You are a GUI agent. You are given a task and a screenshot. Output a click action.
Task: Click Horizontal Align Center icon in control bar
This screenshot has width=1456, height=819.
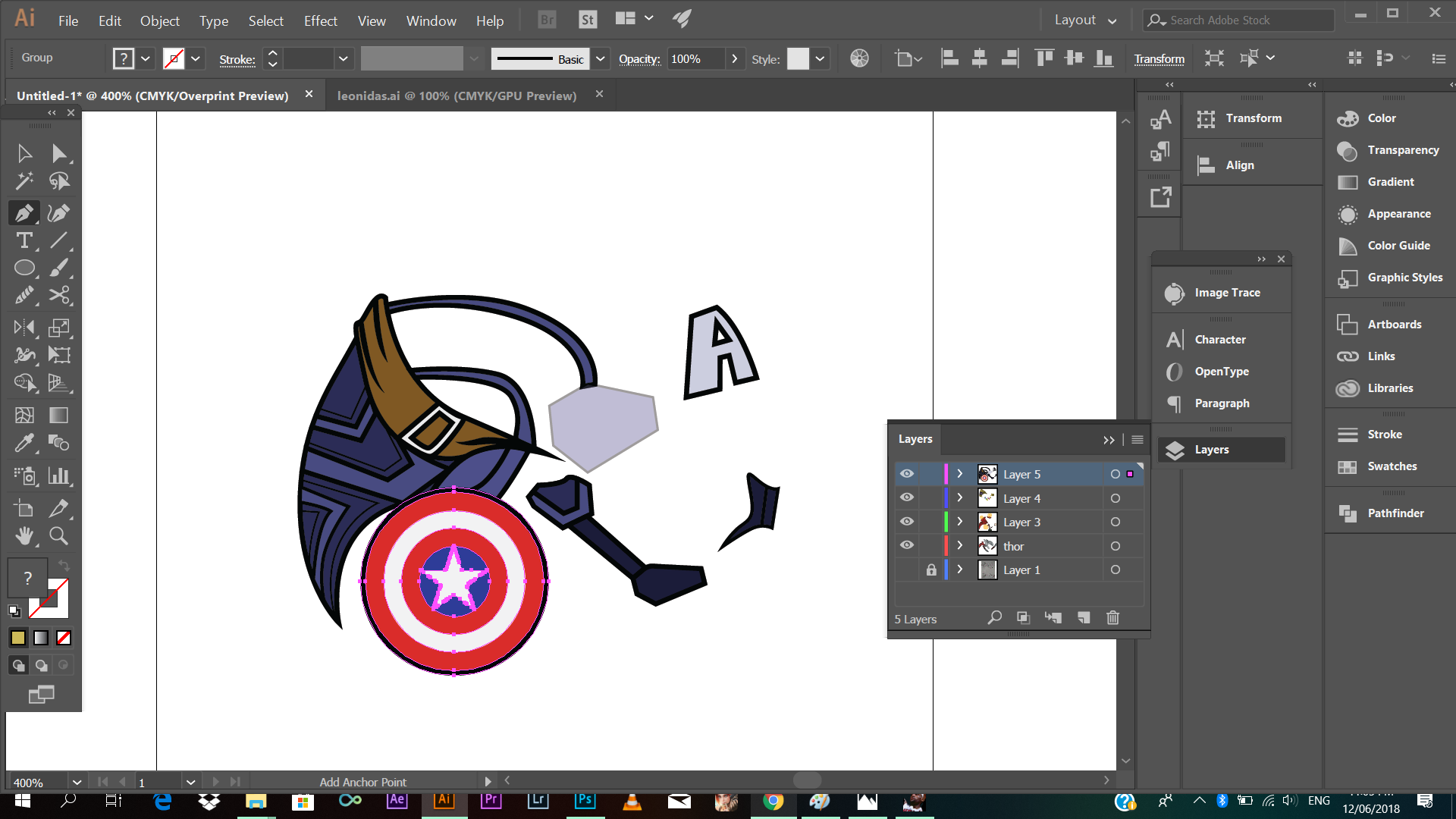[x=979, y=58]
